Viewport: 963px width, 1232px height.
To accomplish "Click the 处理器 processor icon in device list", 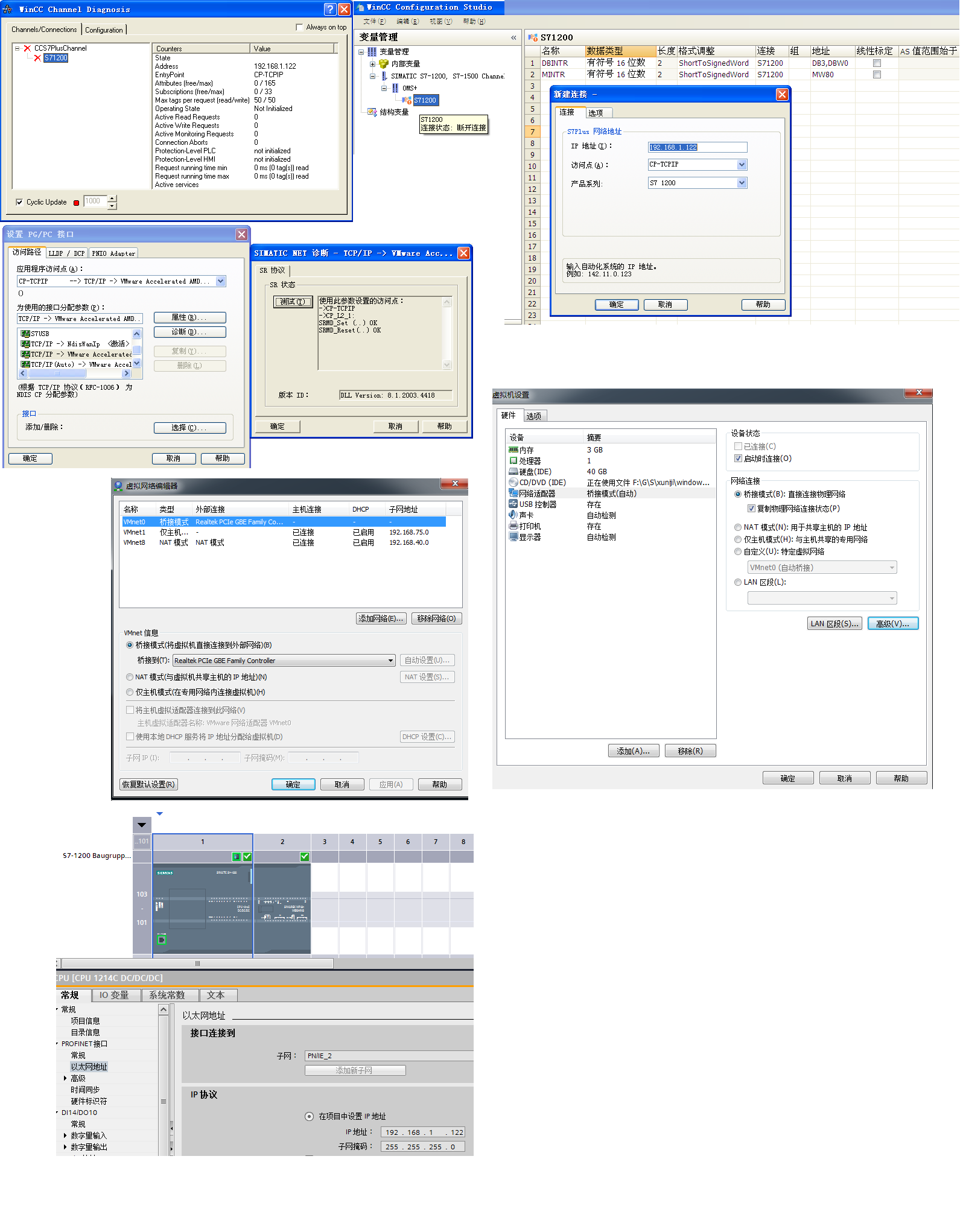I will coord(513,461).
